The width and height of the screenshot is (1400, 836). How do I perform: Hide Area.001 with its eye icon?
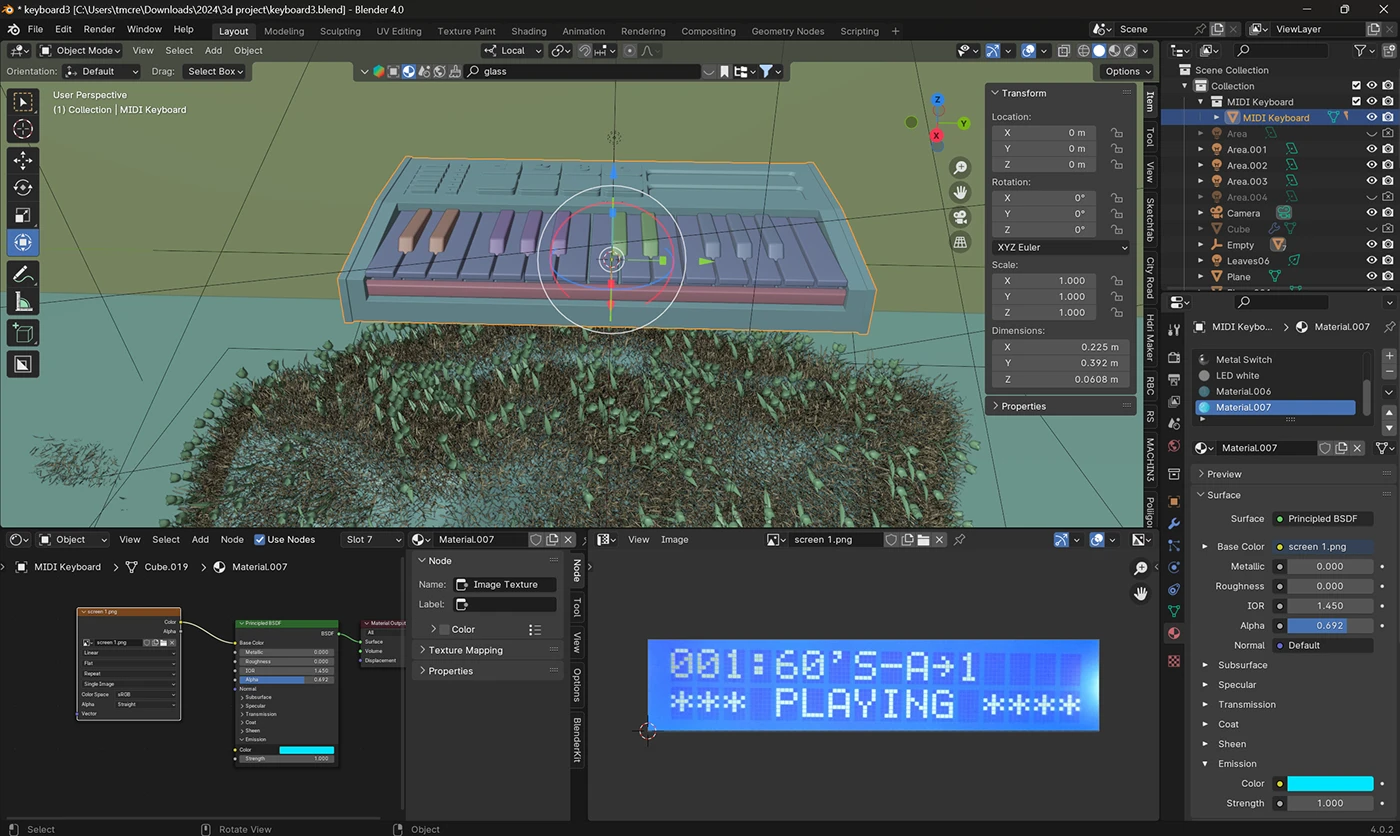pyautogui.click(x=1372, y=150)
